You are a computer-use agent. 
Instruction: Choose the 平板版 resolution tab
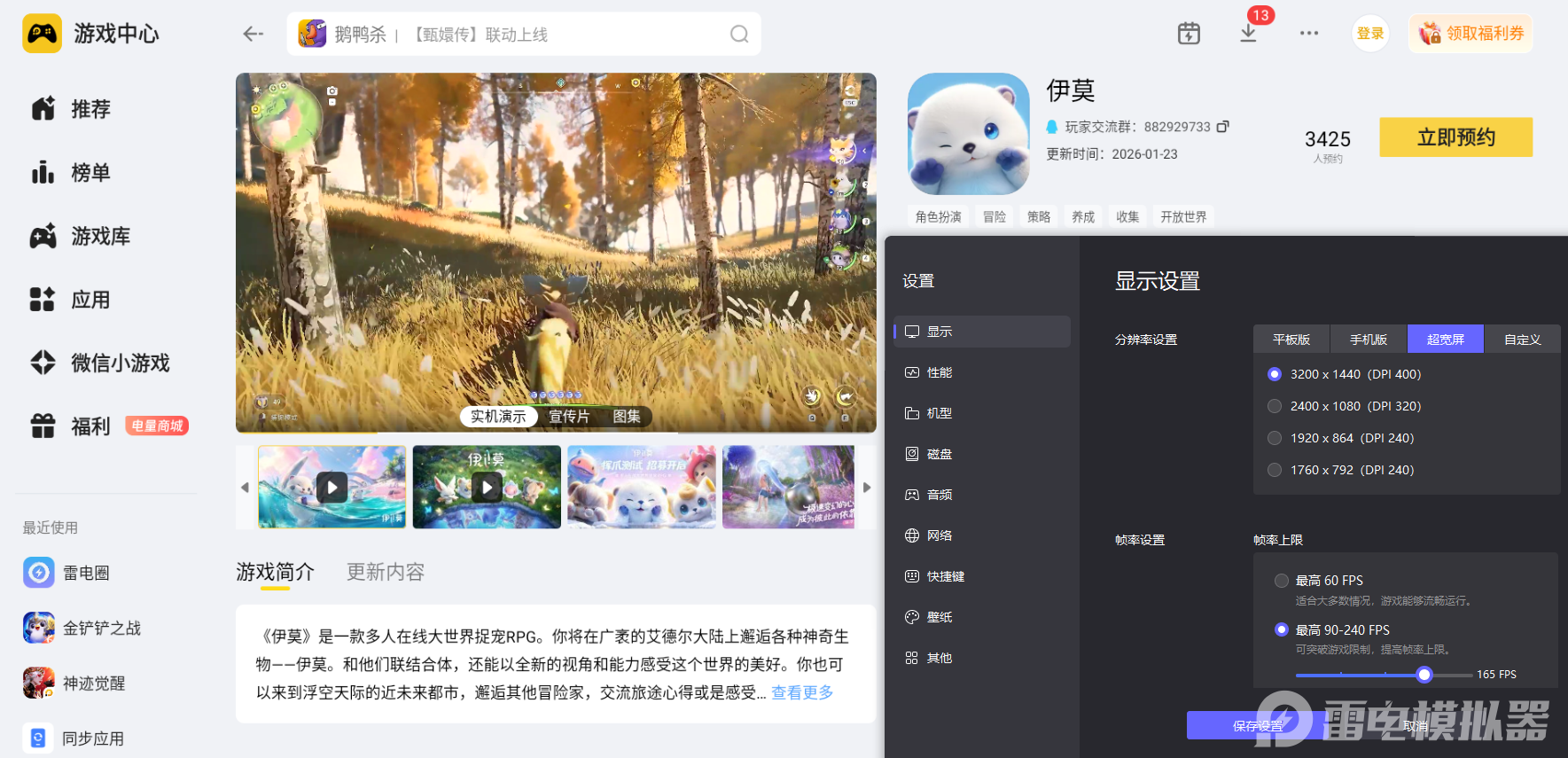1291,340
